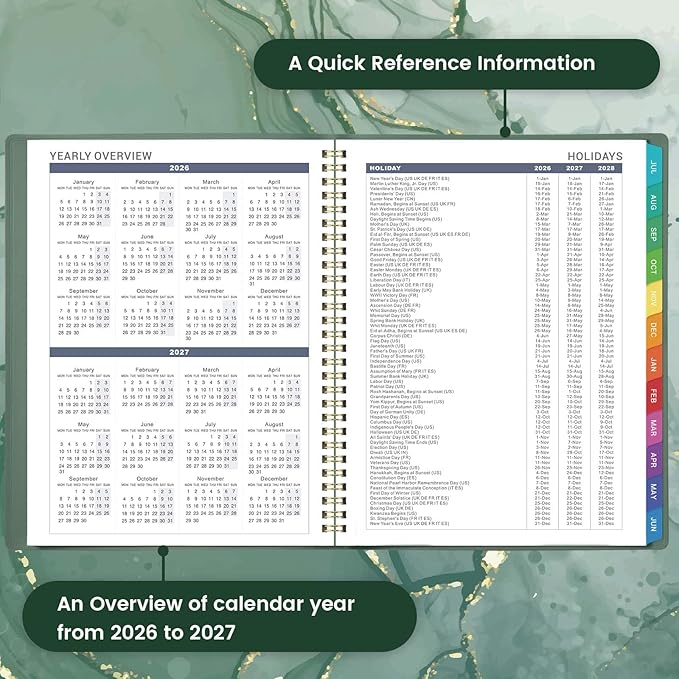Click the 2026 column header in holidays table
The height and width of the screenshot is (679, 679).
(543, 168)
